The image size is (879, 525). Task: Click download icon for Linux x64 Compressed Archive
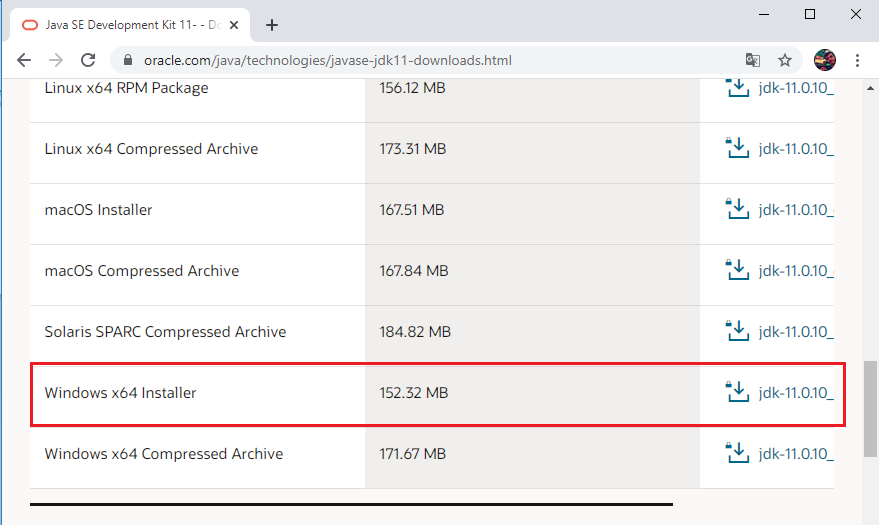[x=737, y=148]
